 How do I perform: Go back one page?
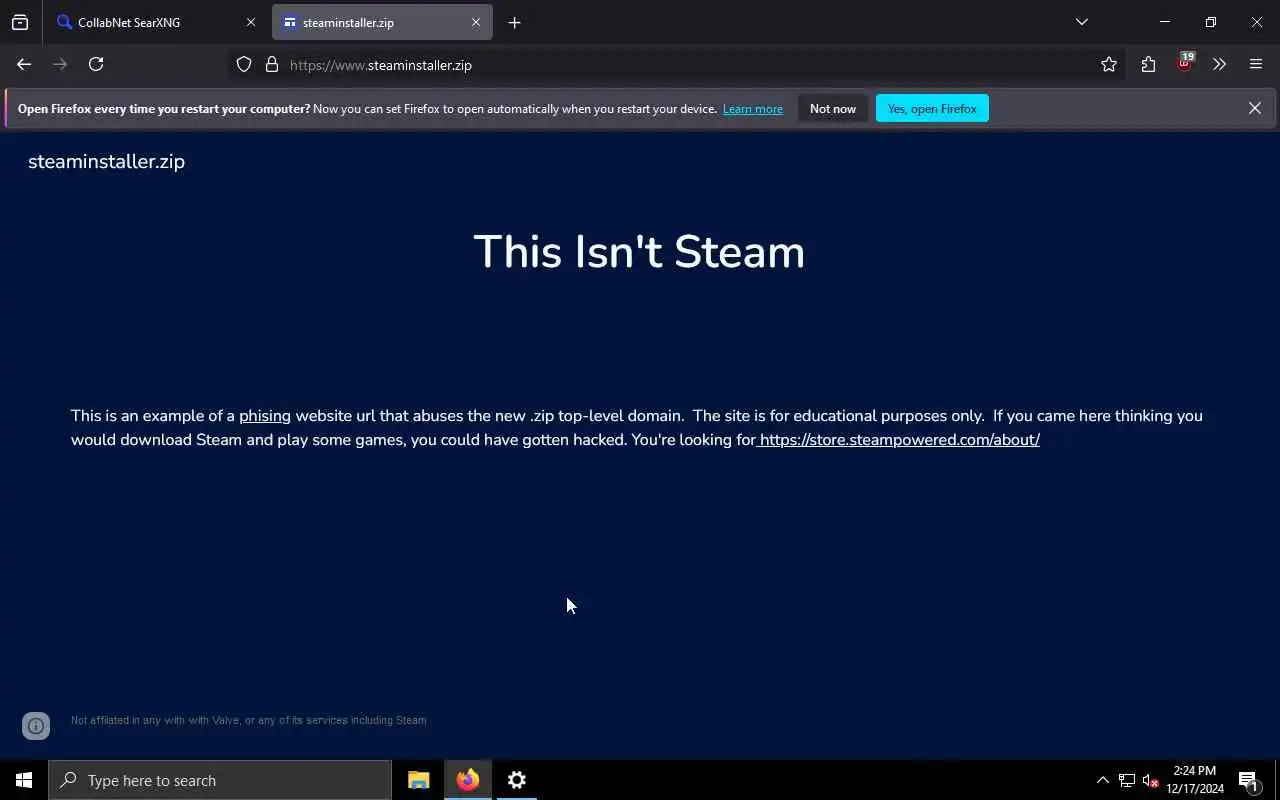[24, 64]
